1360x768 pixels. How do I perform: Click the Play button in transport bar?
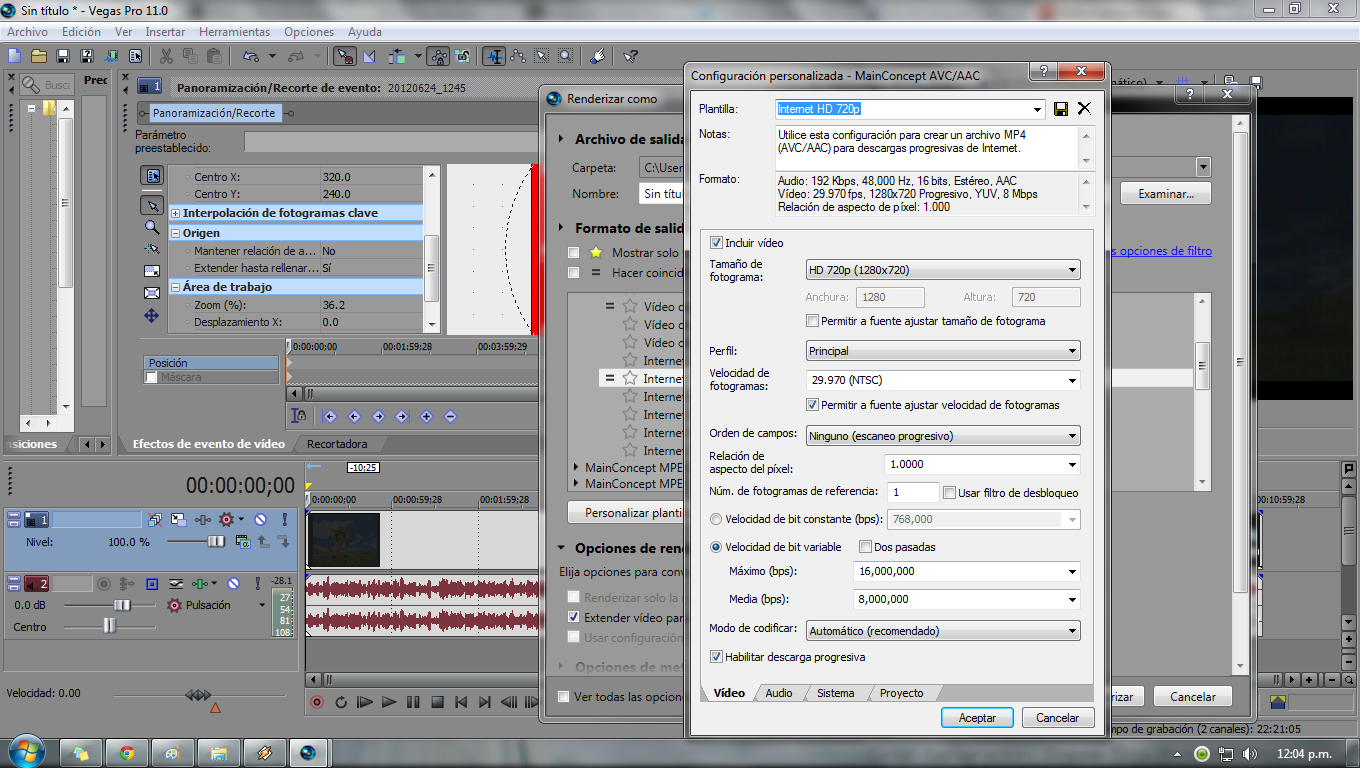pyautogui.click(x=389, y=702)
